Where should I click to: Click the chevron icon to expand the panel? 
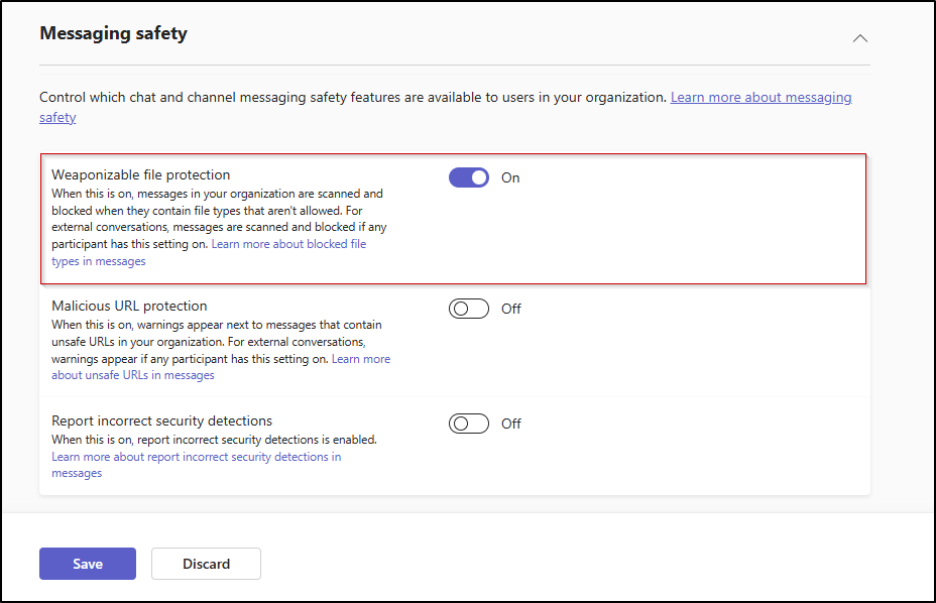[x=860, y=37]
